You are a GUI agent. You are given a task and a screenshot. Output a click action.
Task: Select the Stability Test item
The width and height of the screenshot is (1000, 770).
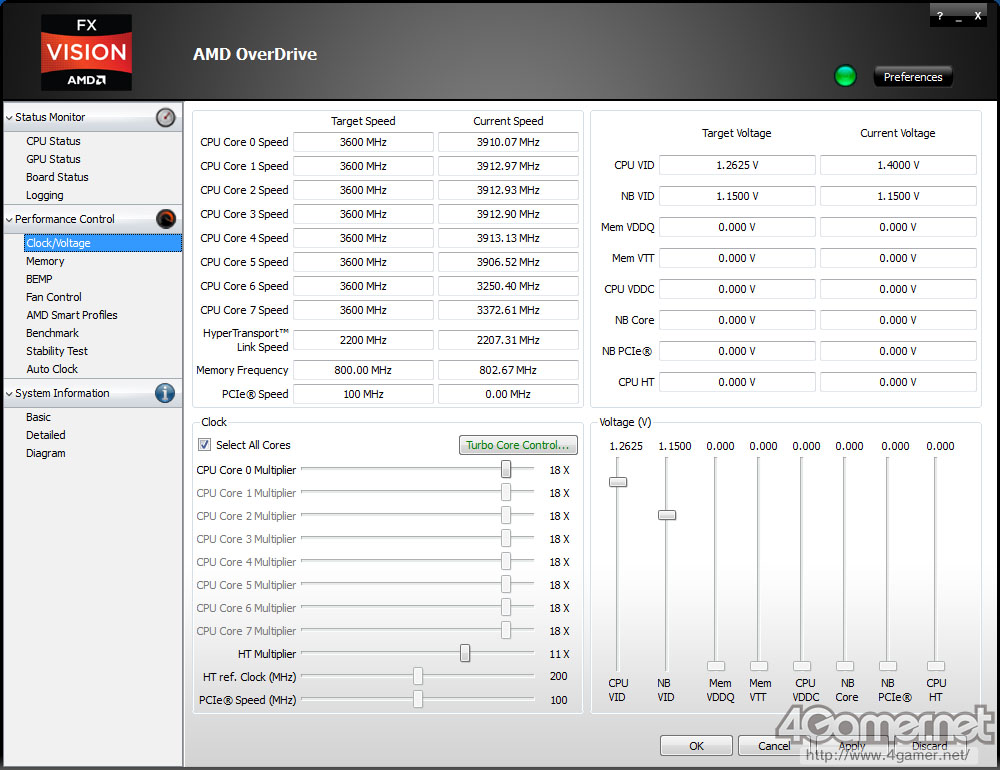(57, 351)
